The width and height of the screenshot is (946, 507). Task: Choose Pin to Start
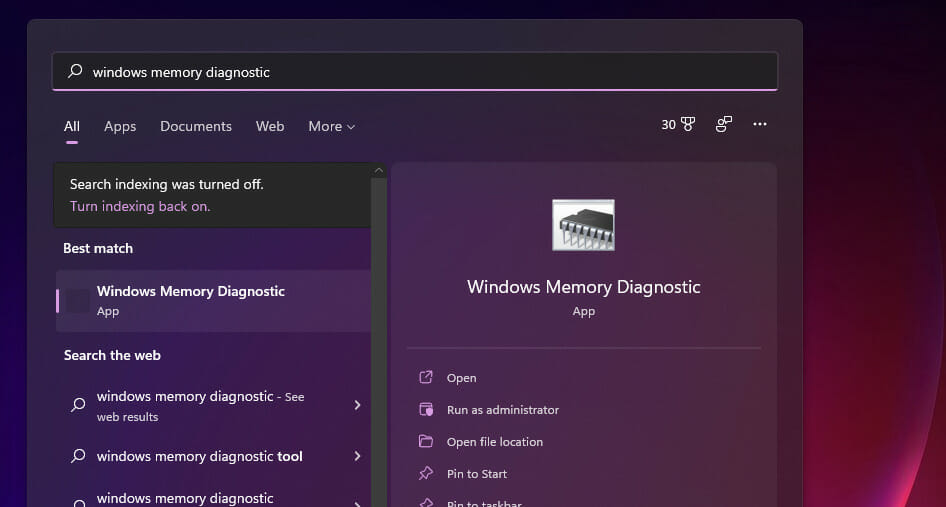click(477, 474)
